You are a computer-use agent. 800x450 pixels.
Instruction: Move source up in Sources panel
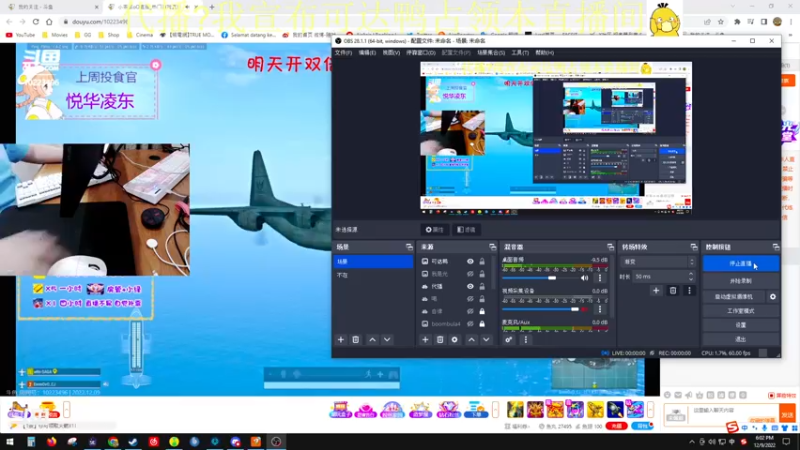point(471,340)
